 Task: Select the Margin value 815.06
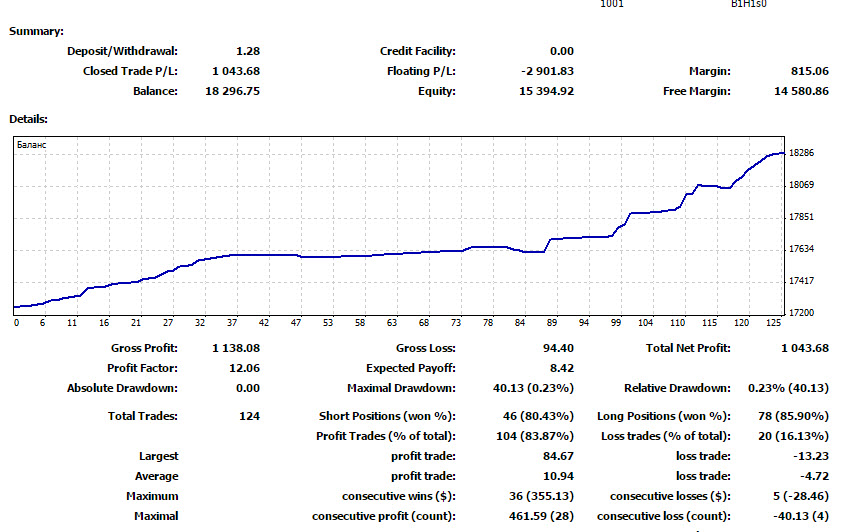809,71
